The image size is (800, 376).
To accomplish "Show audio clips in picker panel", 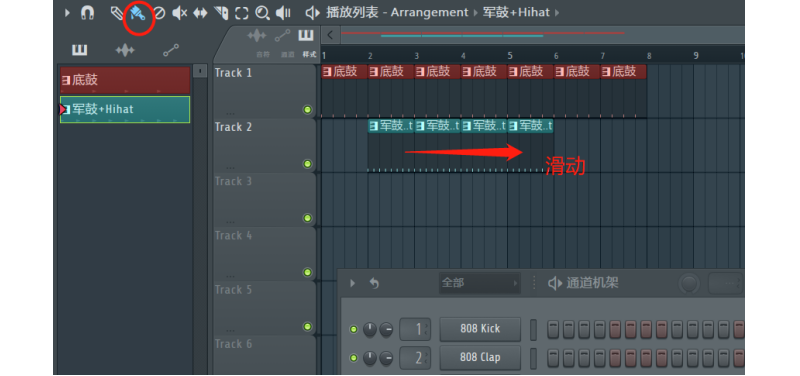I will coord(125,50).
